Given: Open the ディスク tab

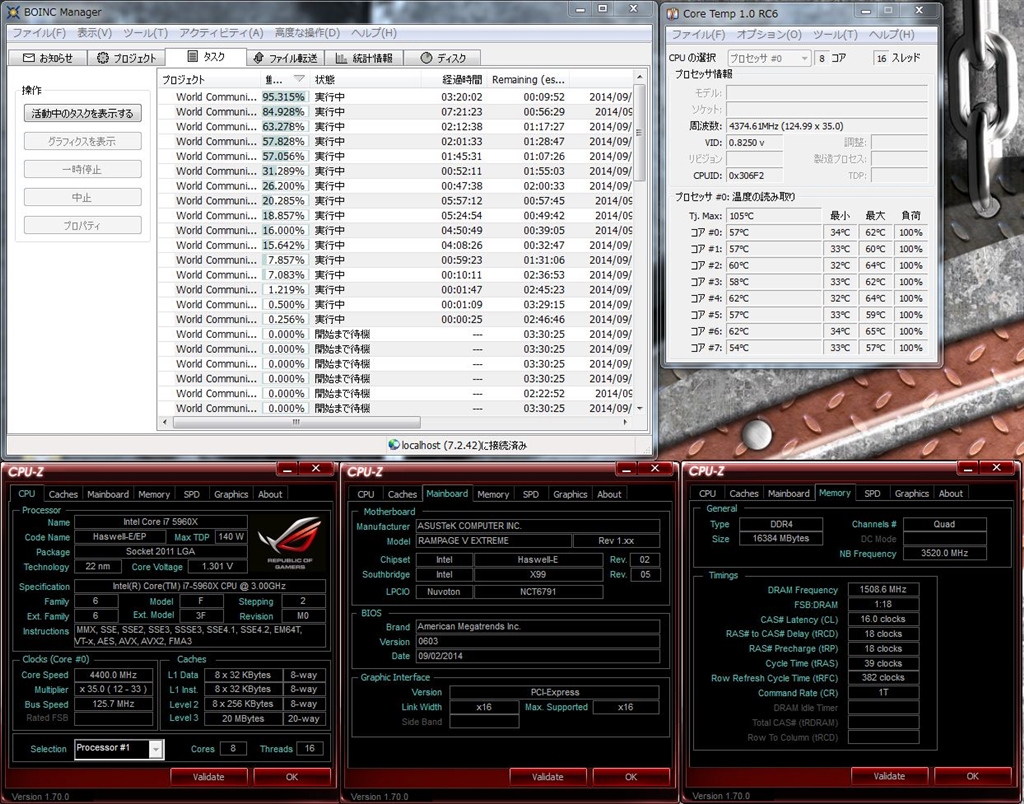Looking at the screenshot, I should click(443, 58).
